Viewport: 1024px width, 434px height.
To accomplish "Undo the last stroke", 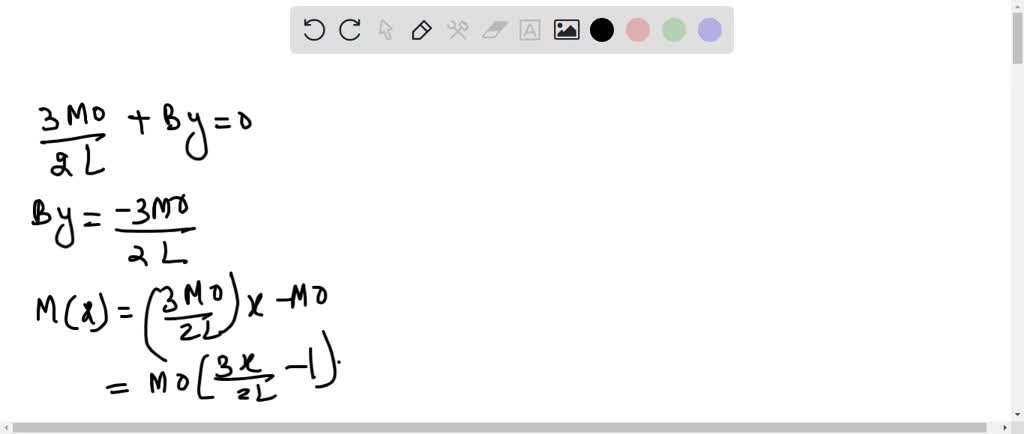I will coord(314,30).
